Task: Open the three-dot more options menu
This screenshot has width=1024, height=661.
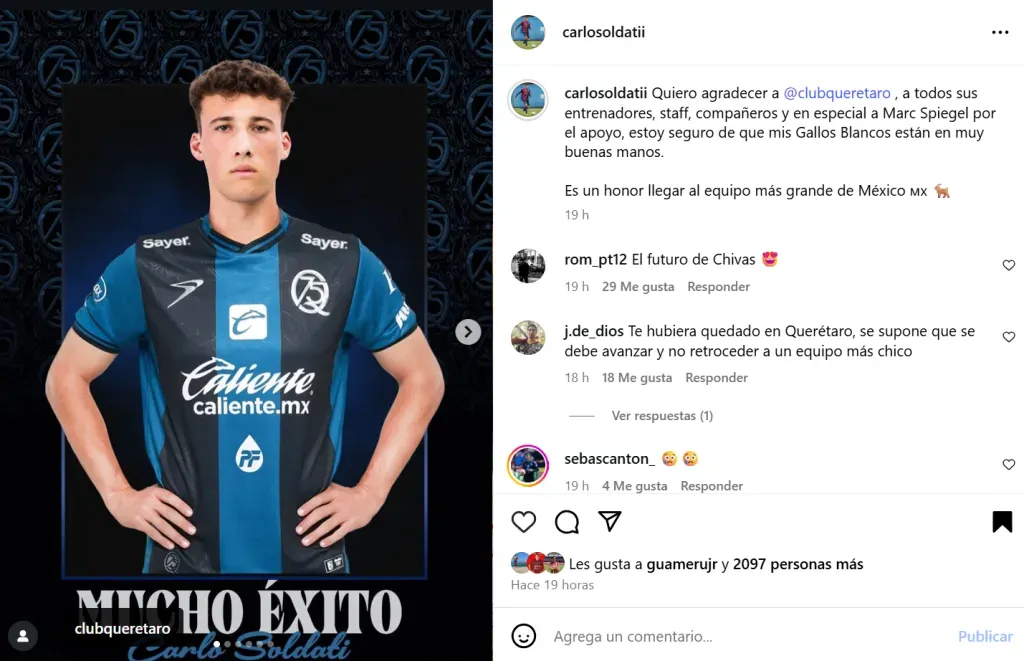Action: point(1000,32)
